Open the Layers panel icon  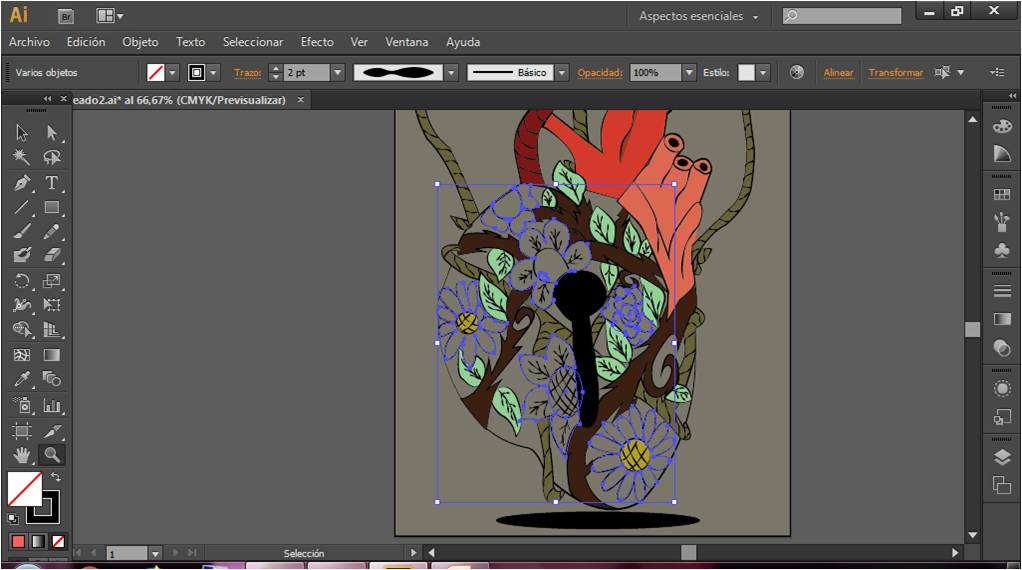point(1002,457)
